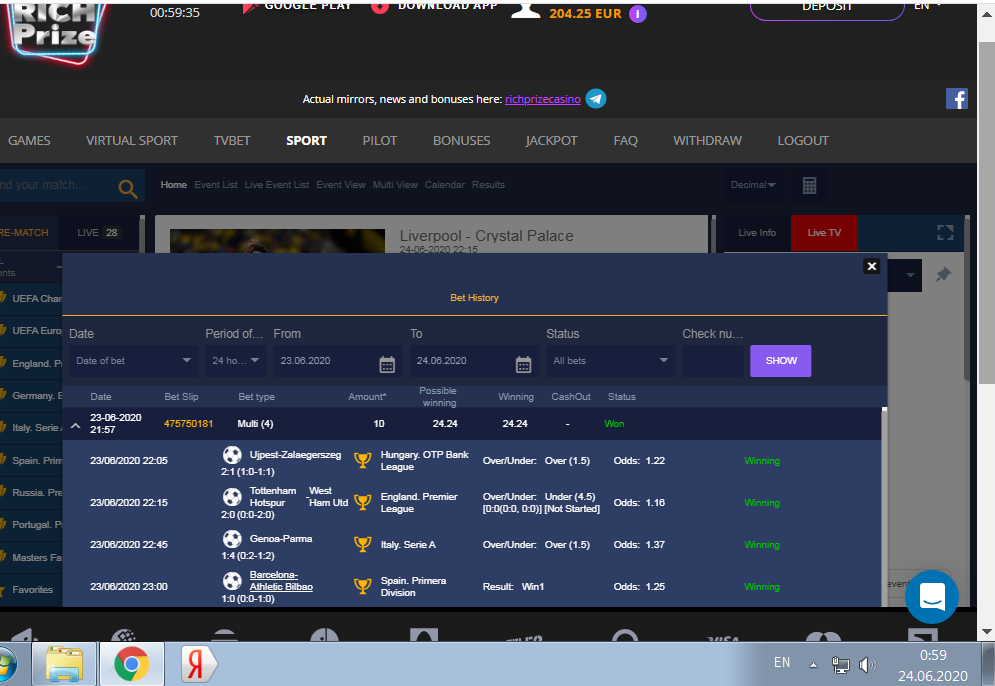Collapse the 23-06-2020 21:57 bet row
Screen dimensions: 995x686
coord(75,425)
